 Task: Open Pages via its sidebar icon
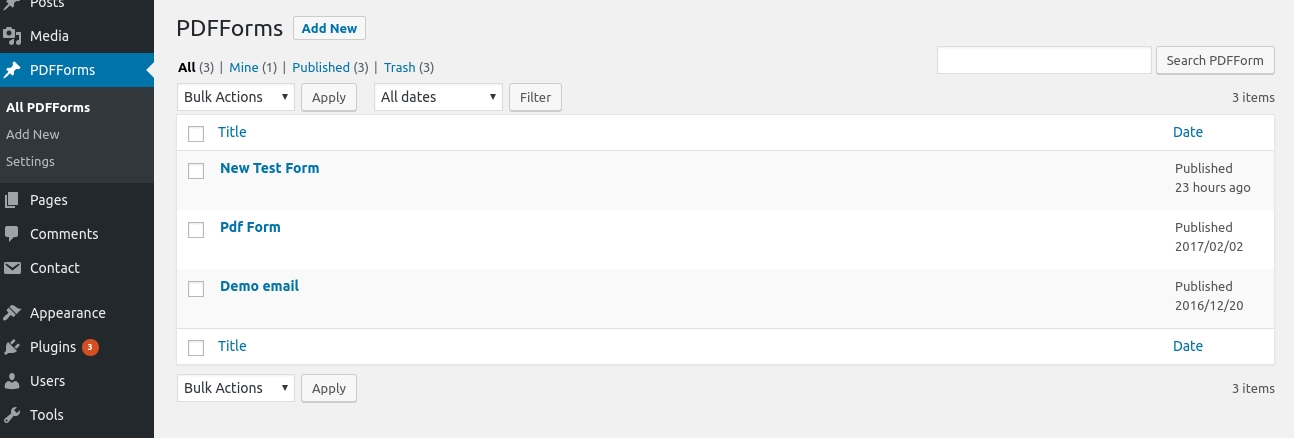coord(12,200)
